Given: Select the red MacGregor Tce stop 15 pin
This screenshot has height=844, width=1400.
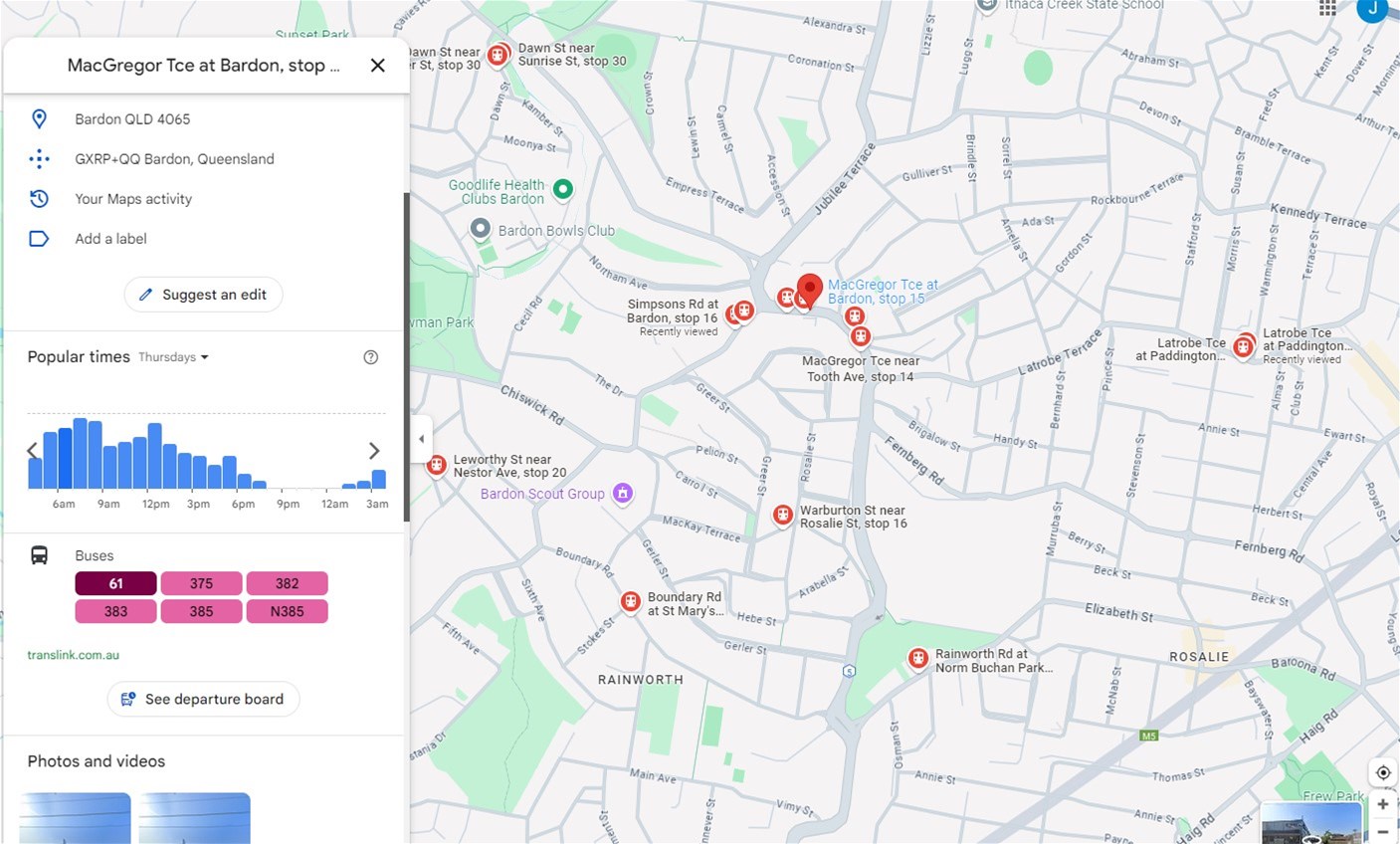Looking at the screenshot, I should [810, 291].
